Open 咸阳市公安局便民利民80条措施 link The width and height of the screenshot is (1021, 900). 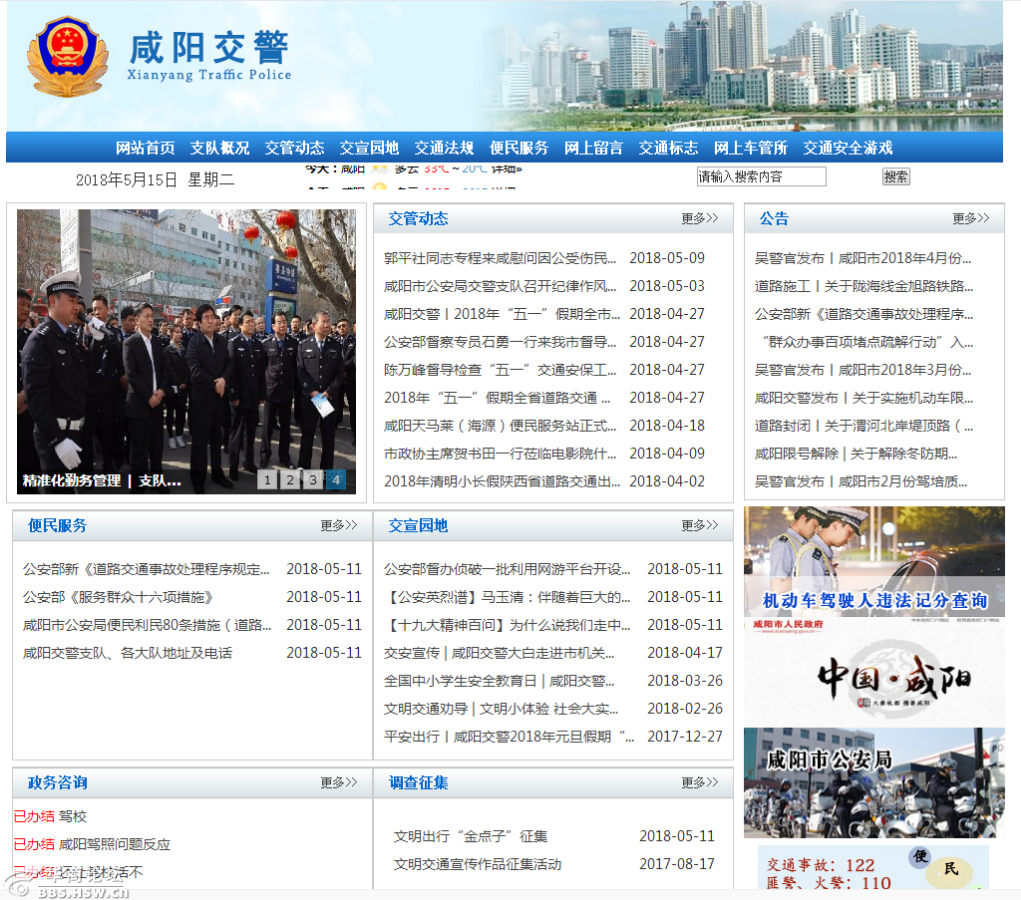coord(147,625)
